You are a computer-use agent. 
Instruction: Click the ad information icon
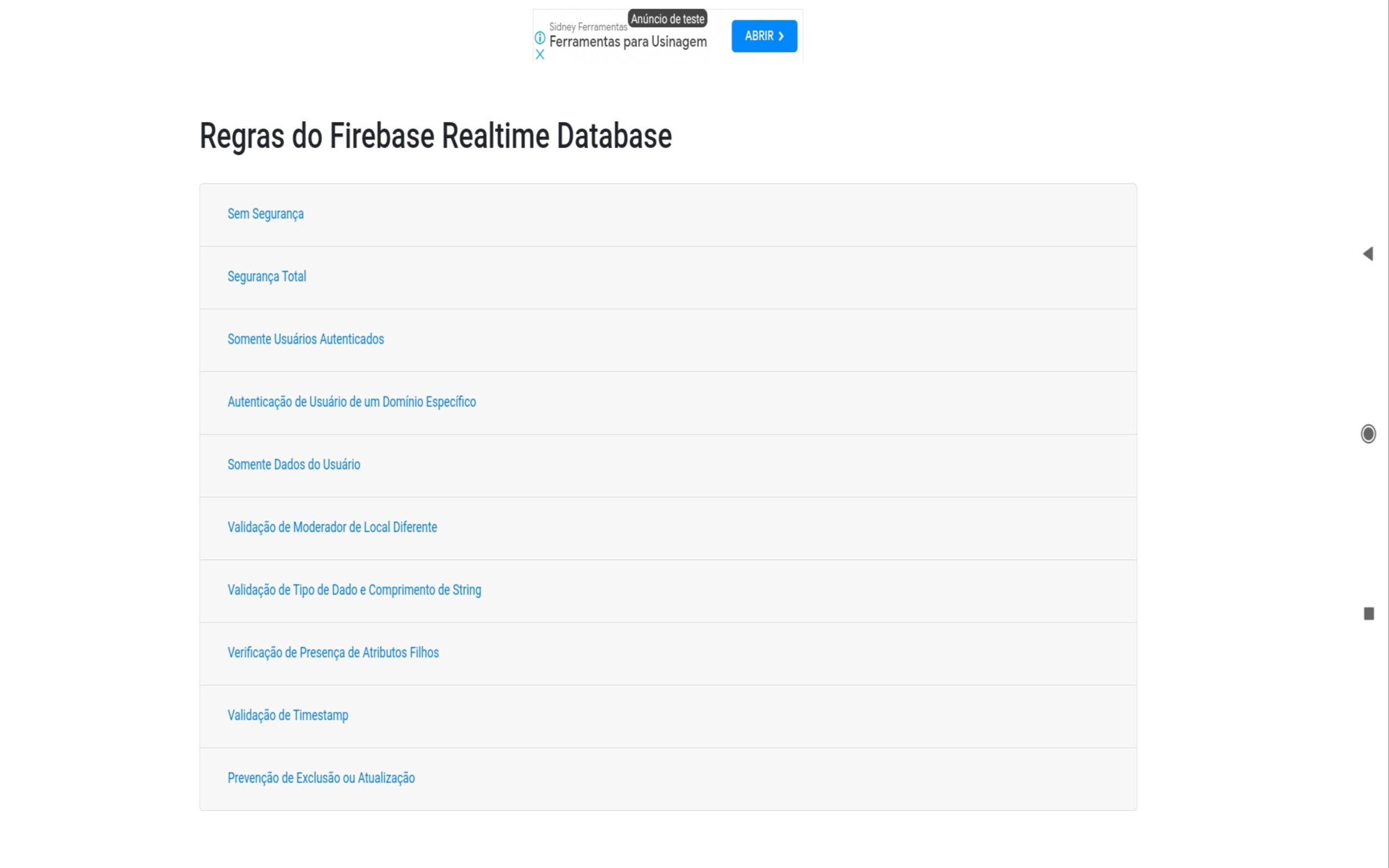[540, 39]
